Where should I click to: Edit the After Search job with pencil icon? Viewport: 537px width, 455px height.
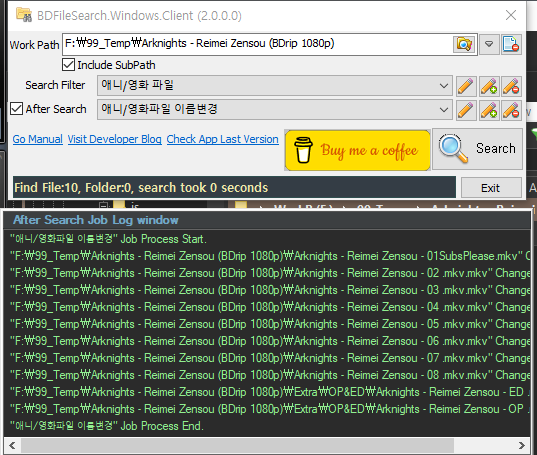click(466, 110)
